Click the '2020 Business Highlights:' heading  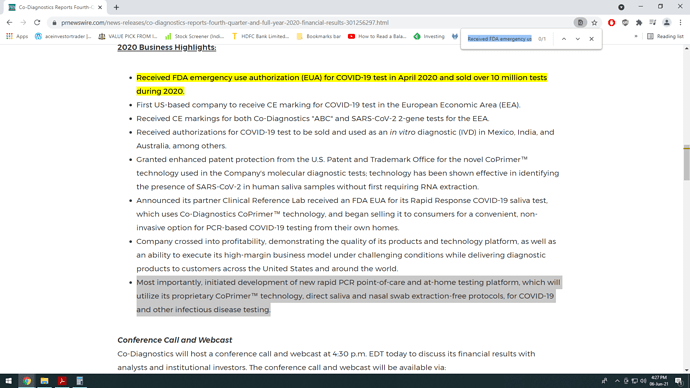pyautogui.click(x=167, y=47)
